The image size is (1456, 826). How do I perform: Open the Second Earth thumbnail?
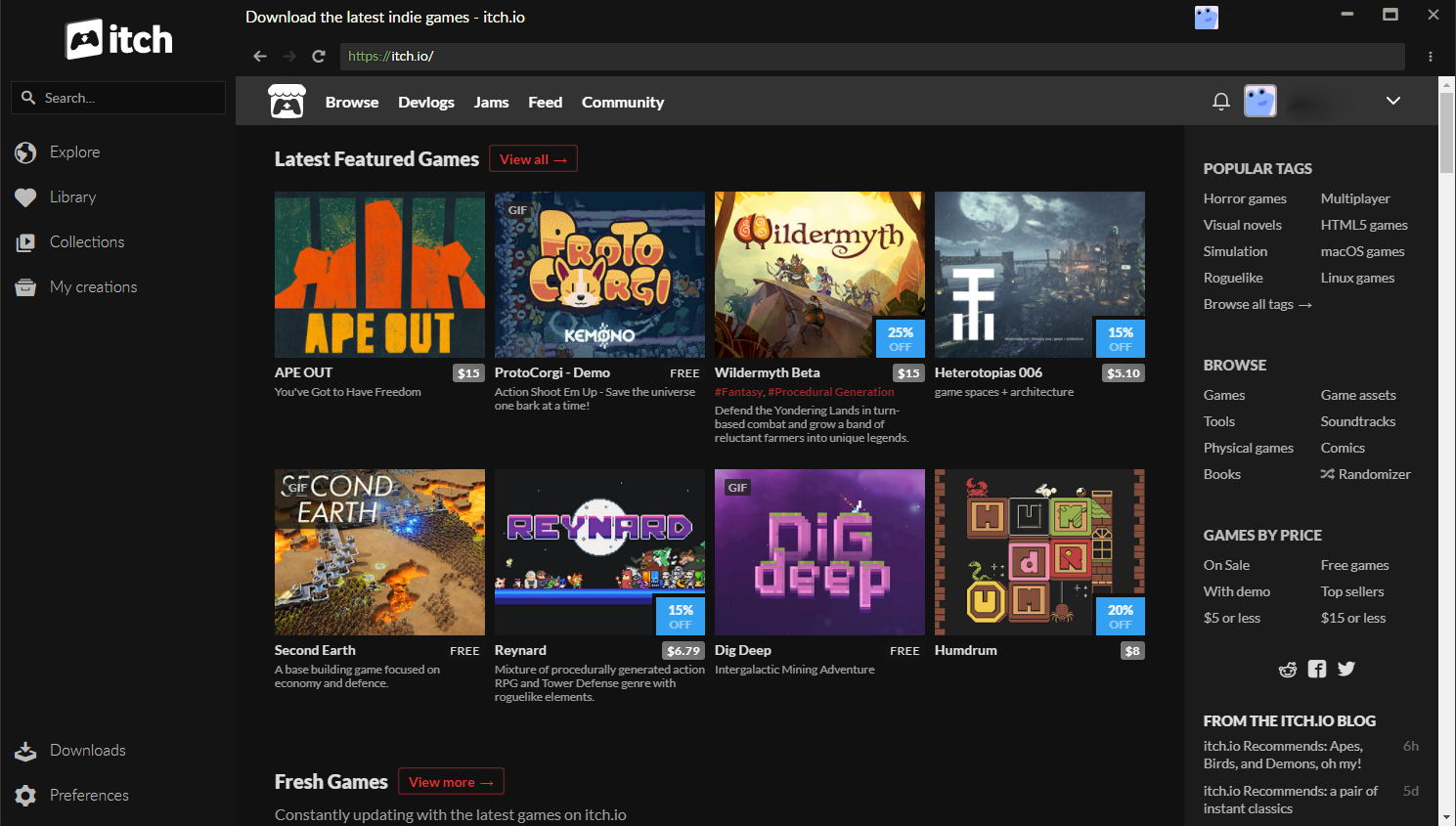click(379, 552)
